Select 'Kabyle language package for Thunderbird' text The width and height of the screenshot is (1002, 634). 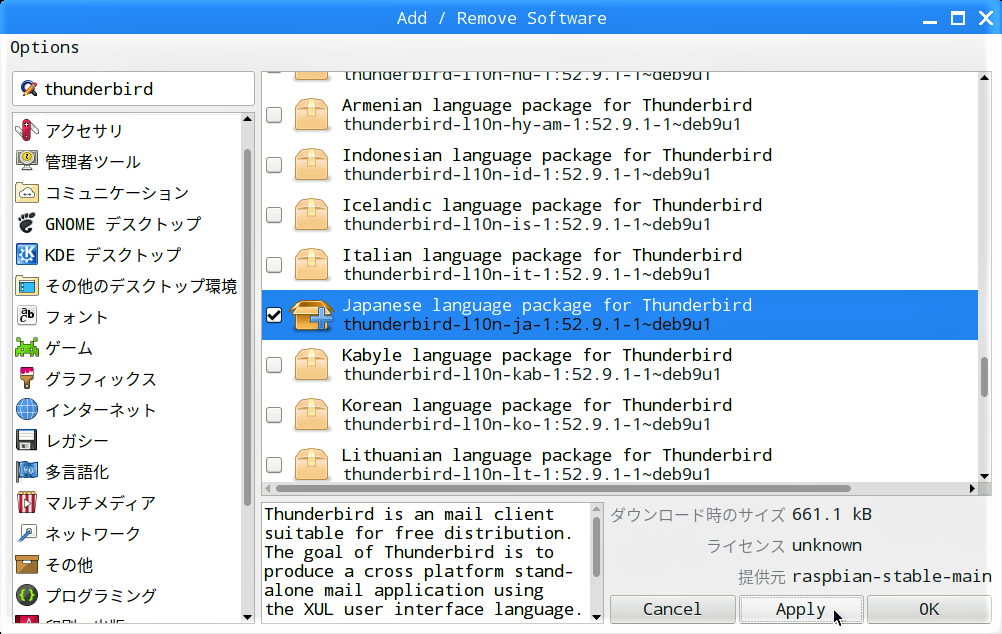click(x=537, y=355)
